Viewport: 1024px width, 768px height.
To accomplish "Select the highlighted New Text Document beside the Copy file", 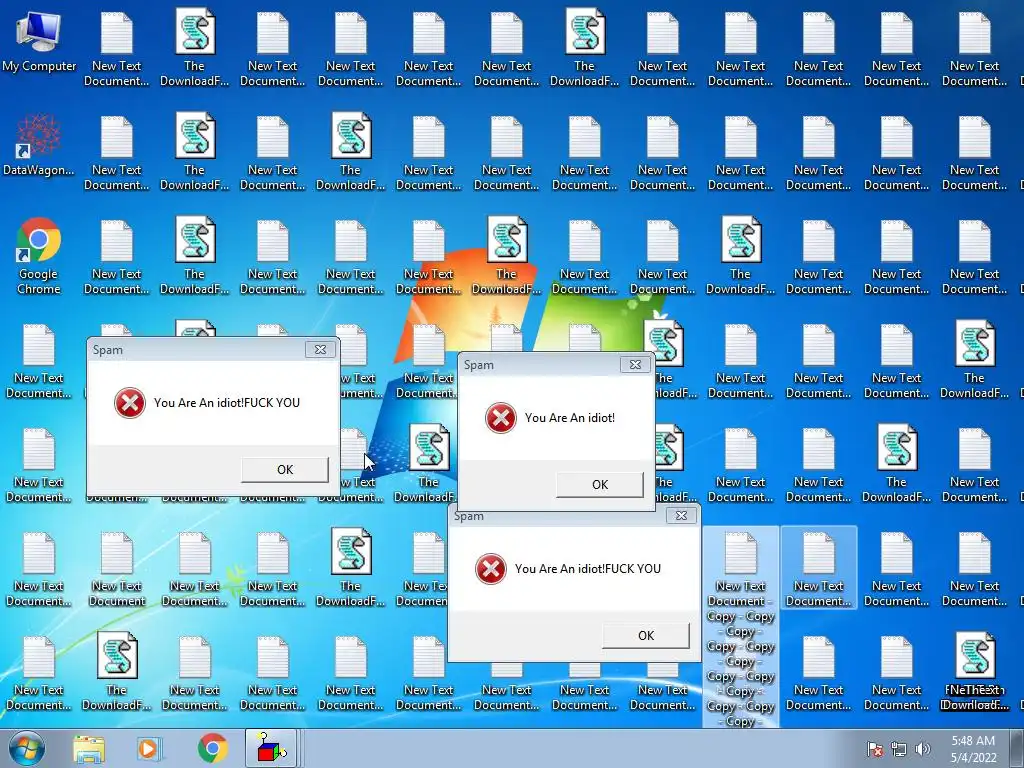I will (818, 568).
